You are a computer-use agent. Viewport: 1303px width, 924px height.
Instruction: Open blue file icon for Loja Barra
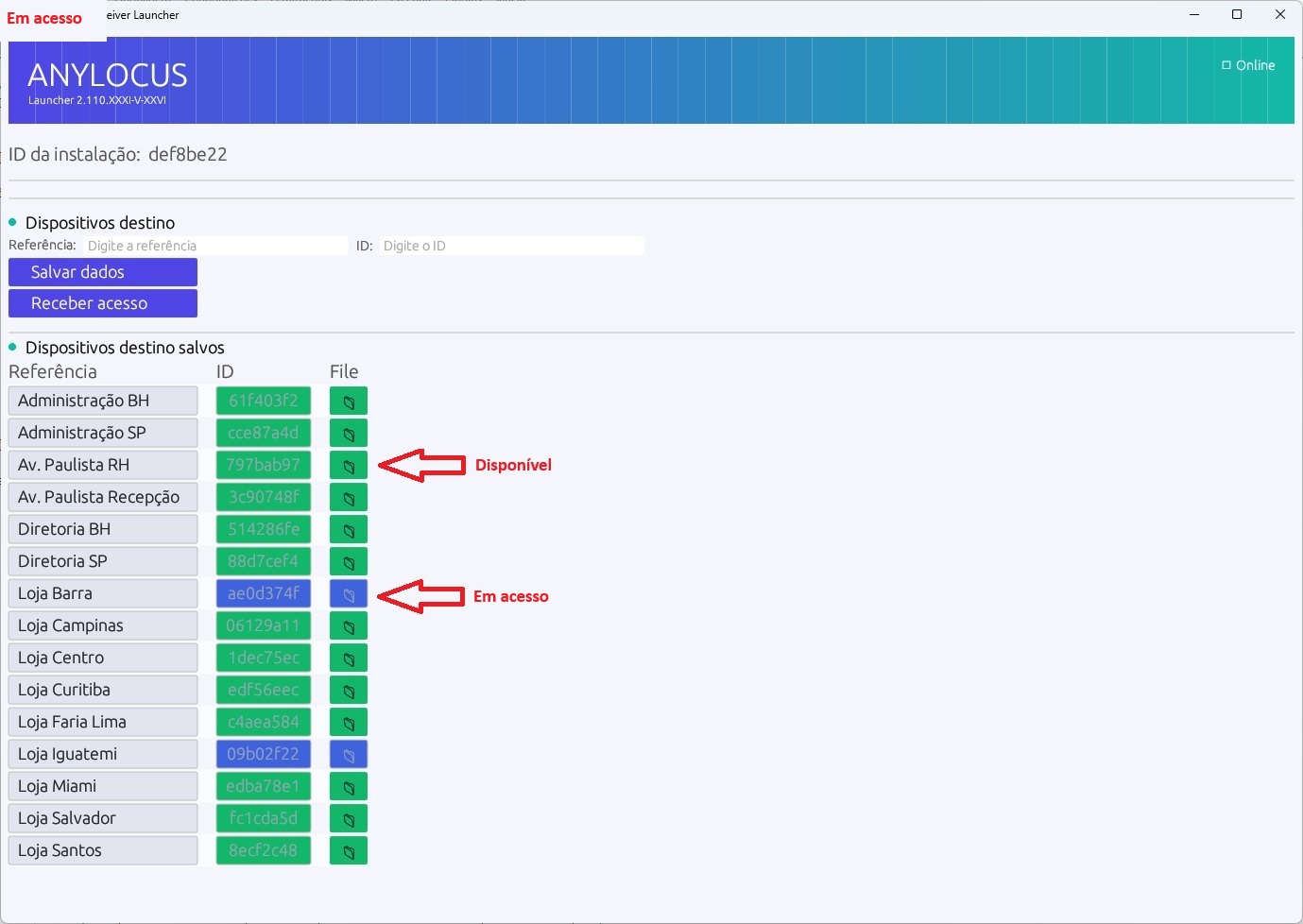(349, 594)
